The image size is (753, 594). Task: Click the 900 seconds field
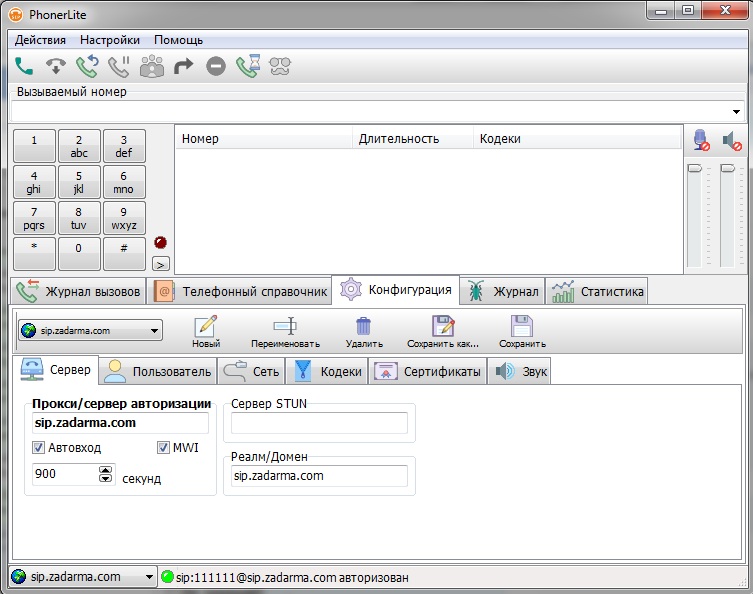(x=65, y=474)
